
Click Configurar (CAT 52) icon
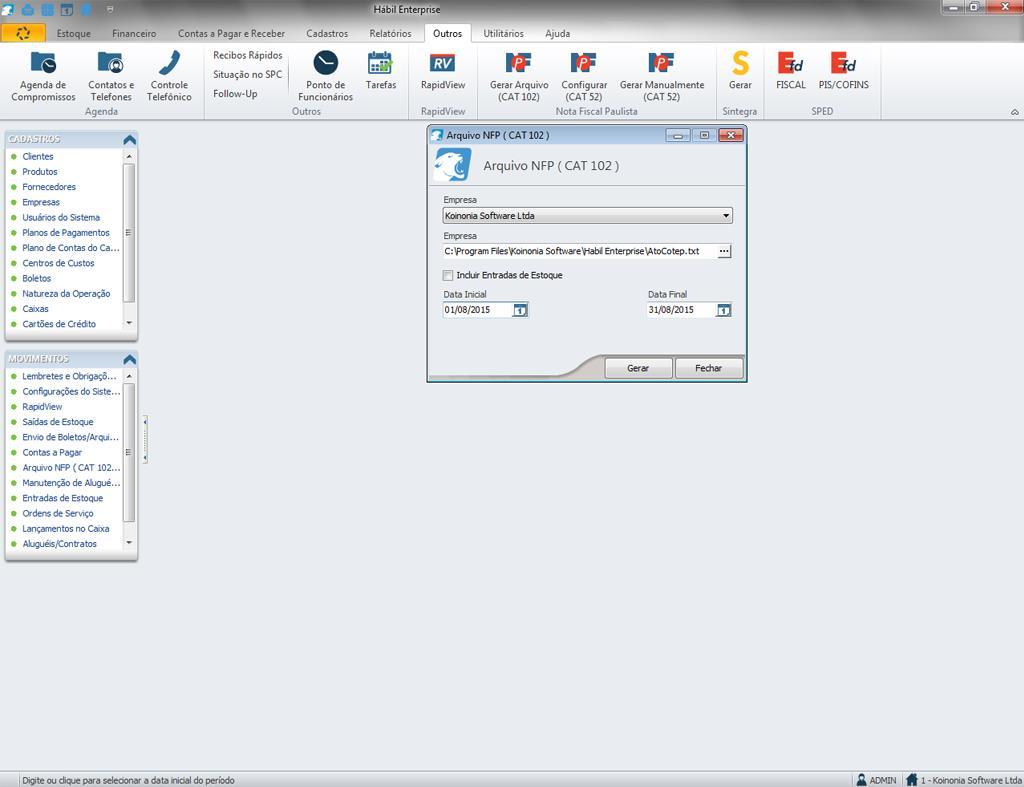pos(584,63)
